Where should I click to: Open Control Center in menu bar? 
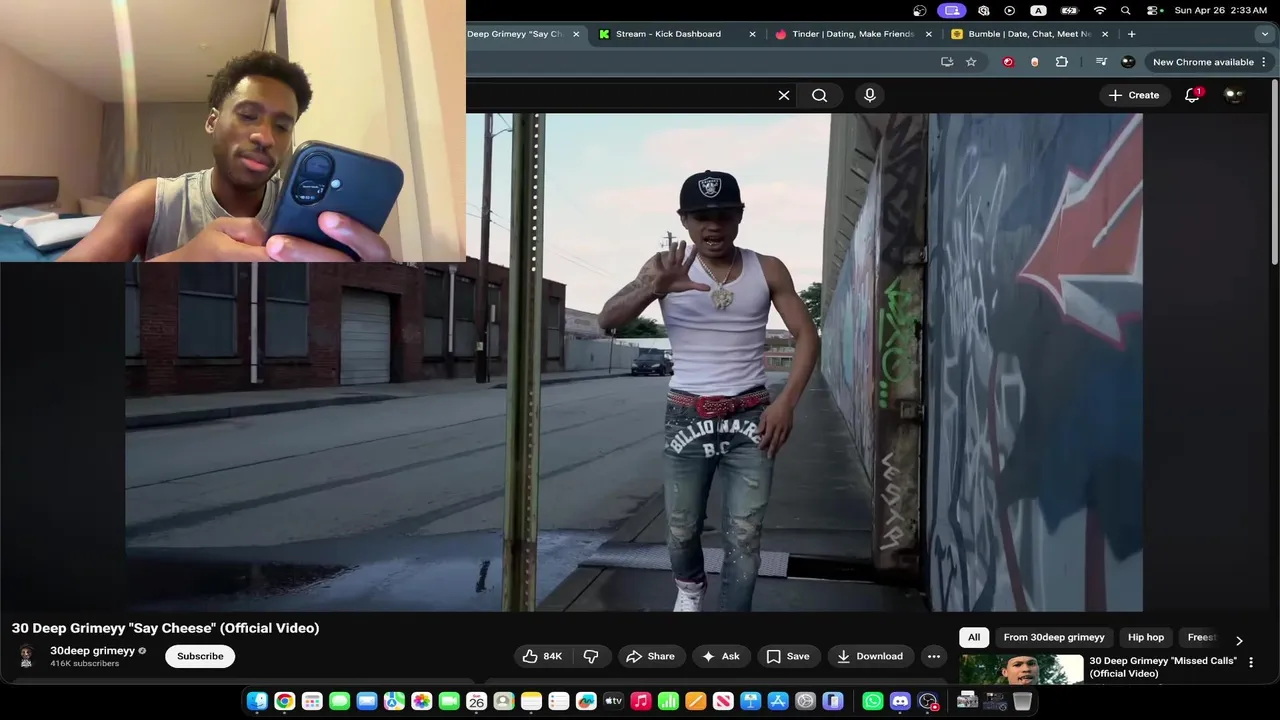[1153, 10]
